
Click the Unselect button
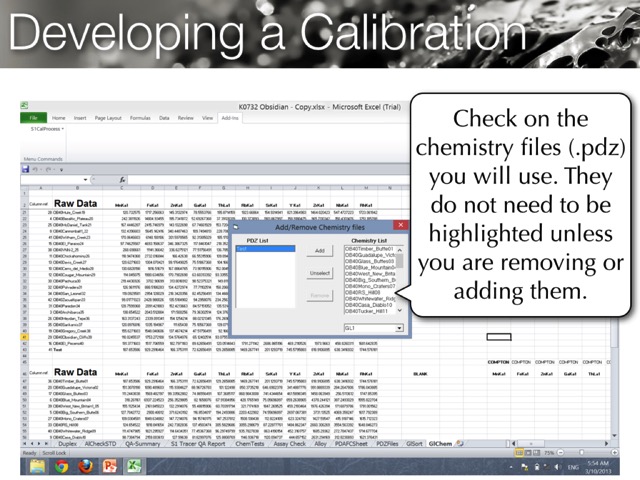pyautogui.click(x=319, y=272)
